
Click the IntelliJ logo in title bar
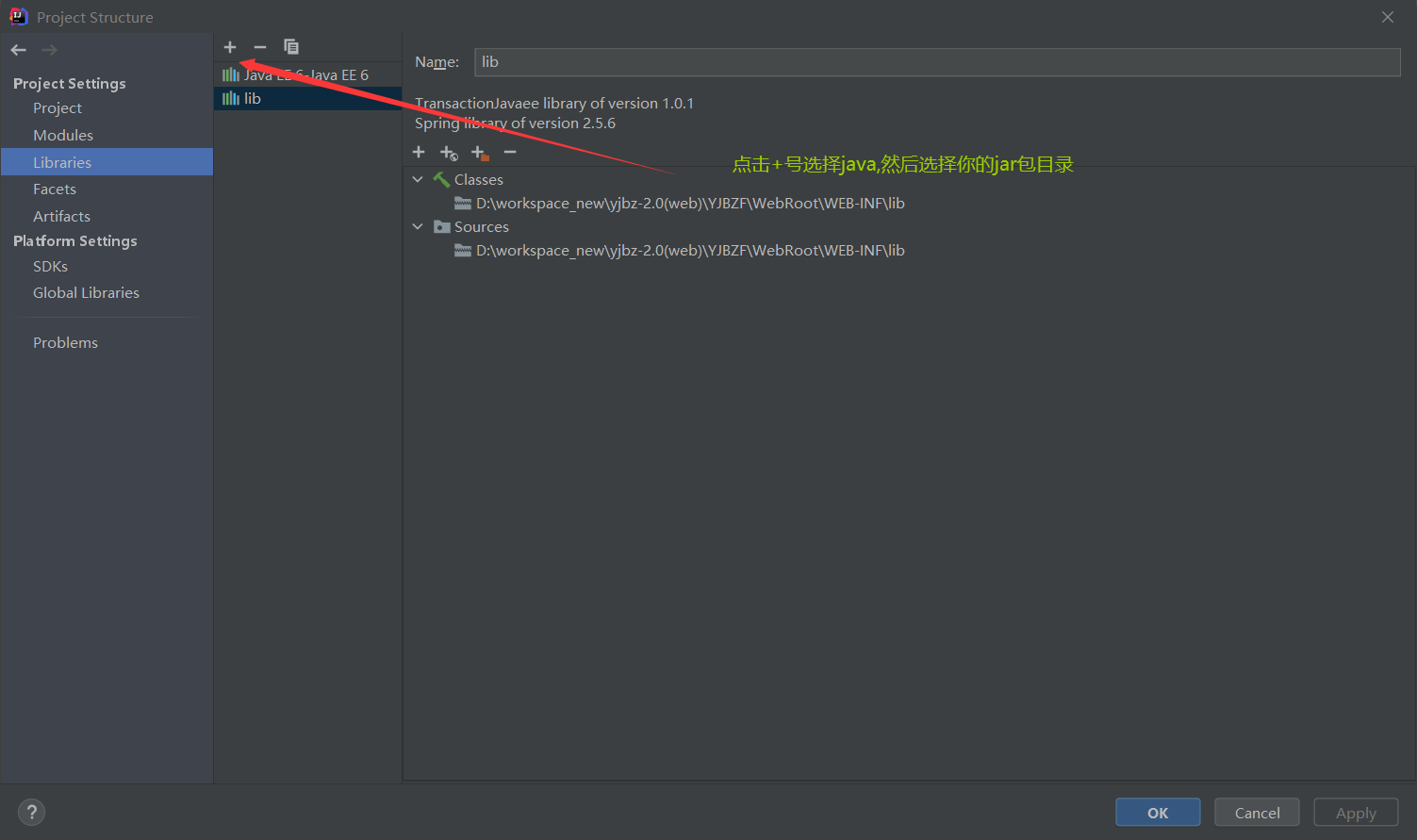[18, 16]
